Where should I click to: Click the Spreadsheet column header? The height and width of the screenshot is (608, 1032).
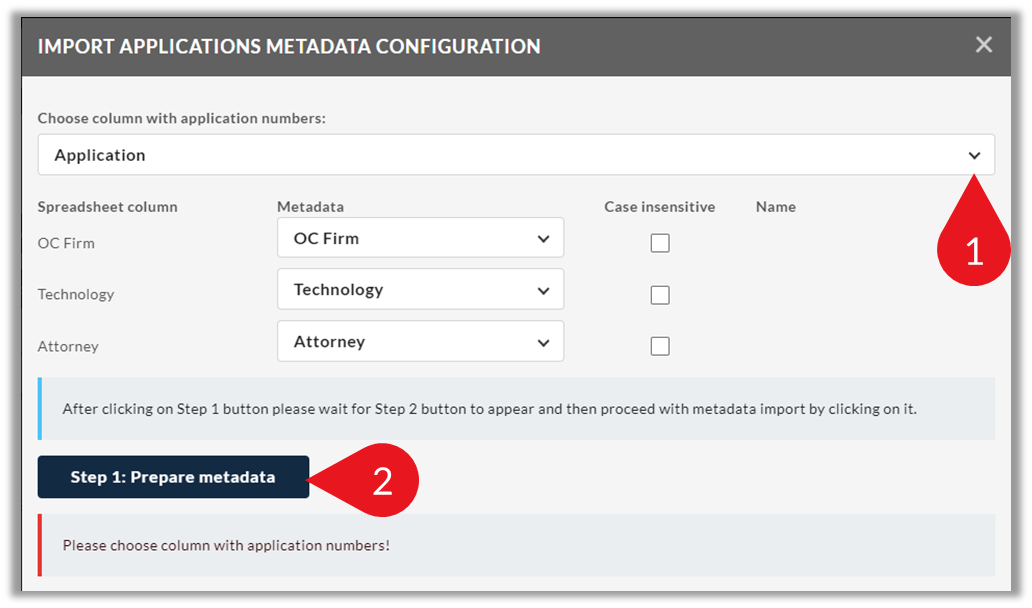click(106, 206)
